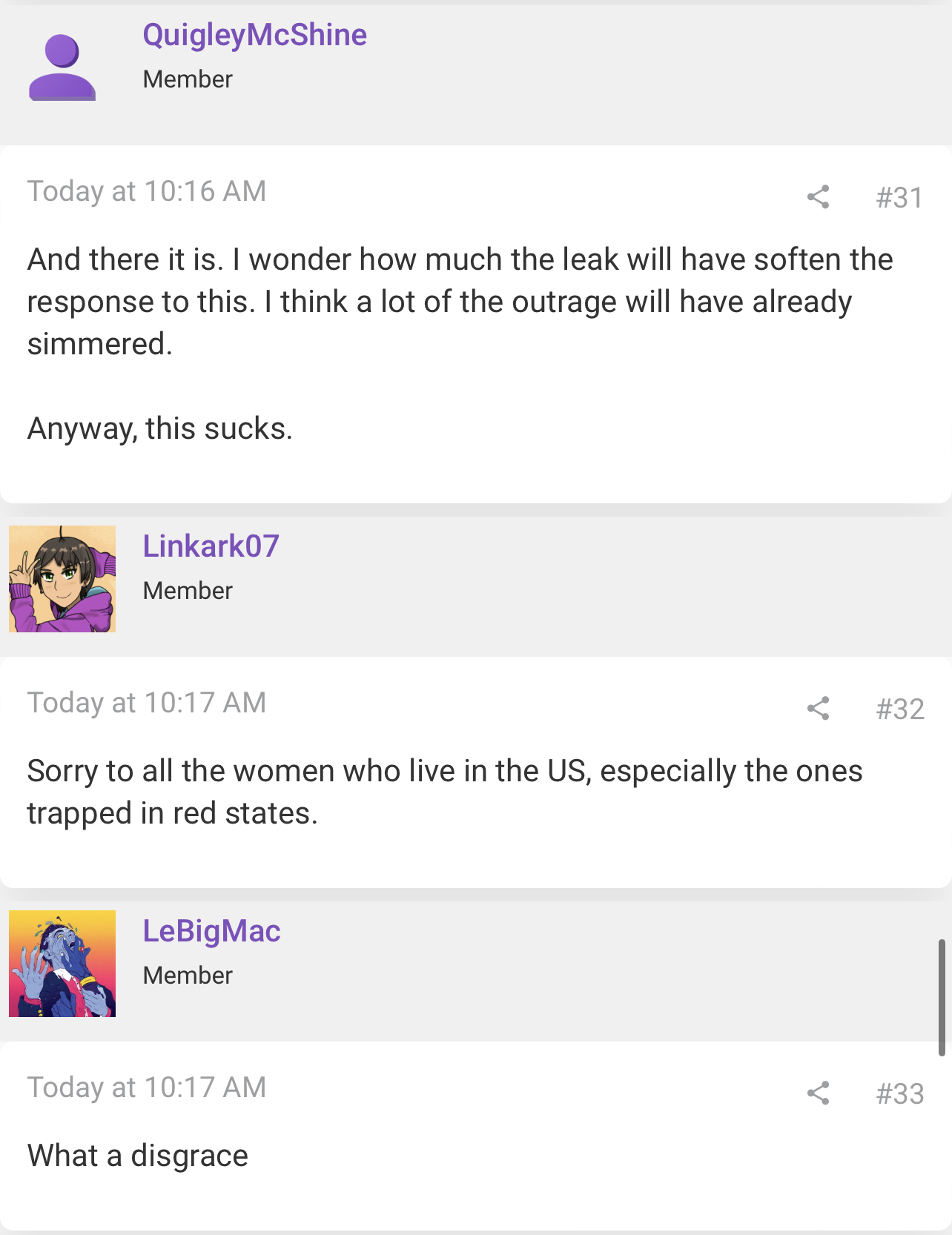Open QuigleyMcShine's profile username link
This screenshot has height=1235, width=952.
254,35
